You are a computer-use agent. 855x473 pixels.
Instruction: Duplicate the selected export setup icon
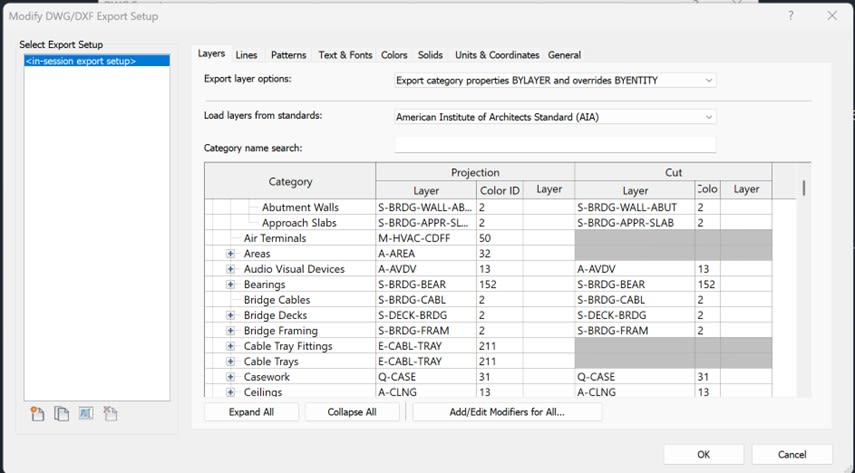tap(62, 414)
